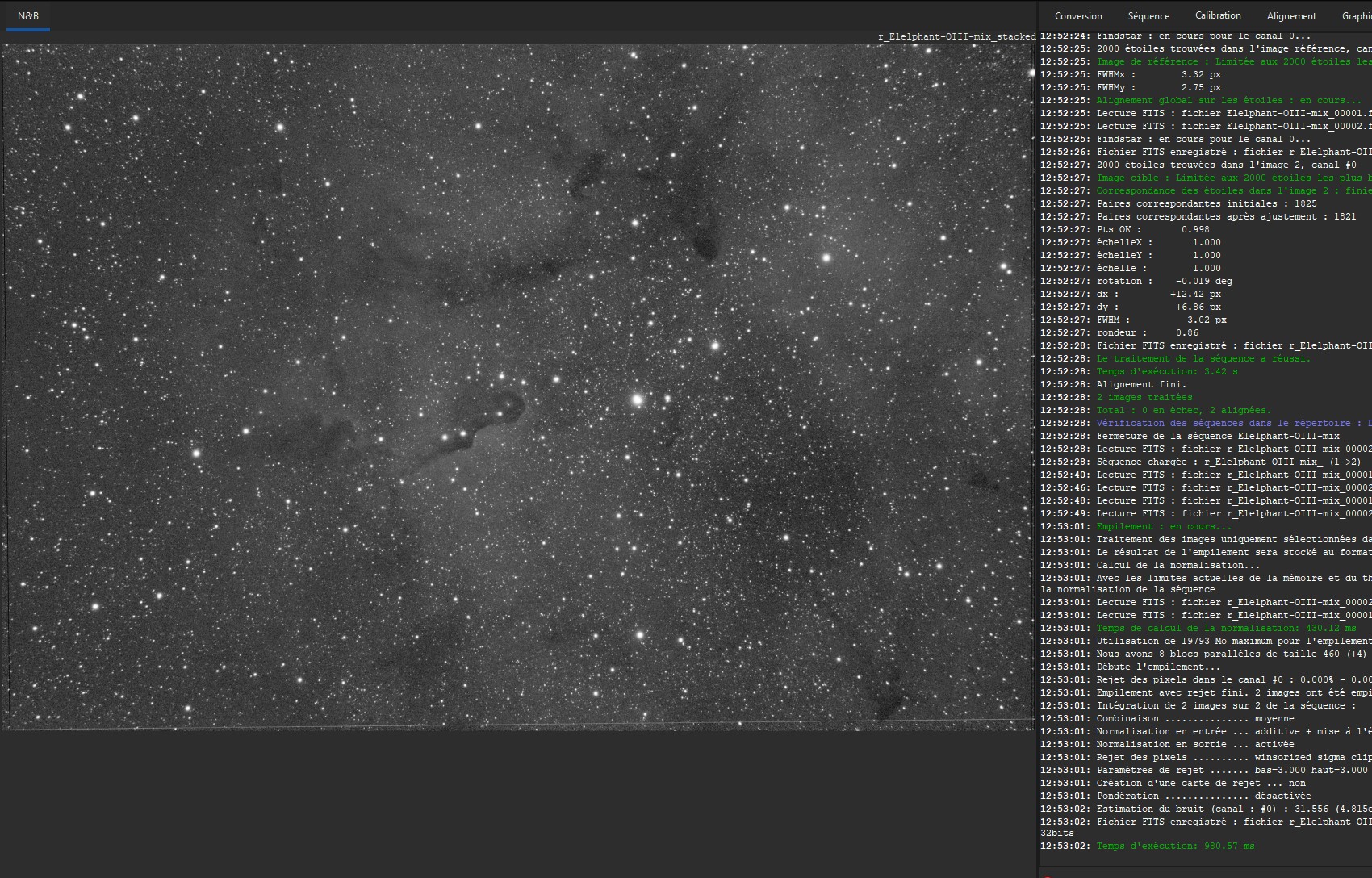The width and height of the screenshot is (1372, 878).
Task: Switch to the Calibration tab
Action: pyautogui.click(x=1218, y=15)
